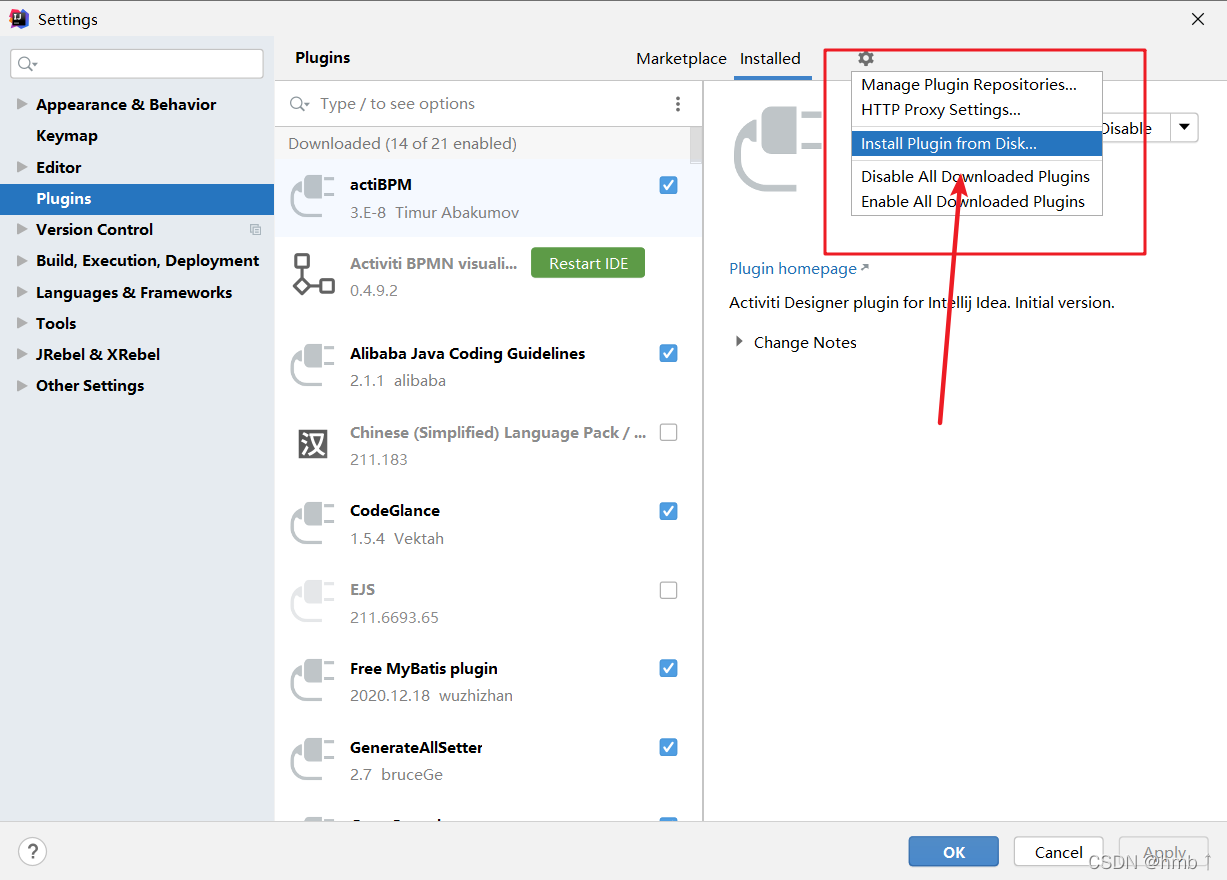Uncheck the Free MyBatis plugin
Viewport: 1227px width, 880px height.
click(669, 668)
